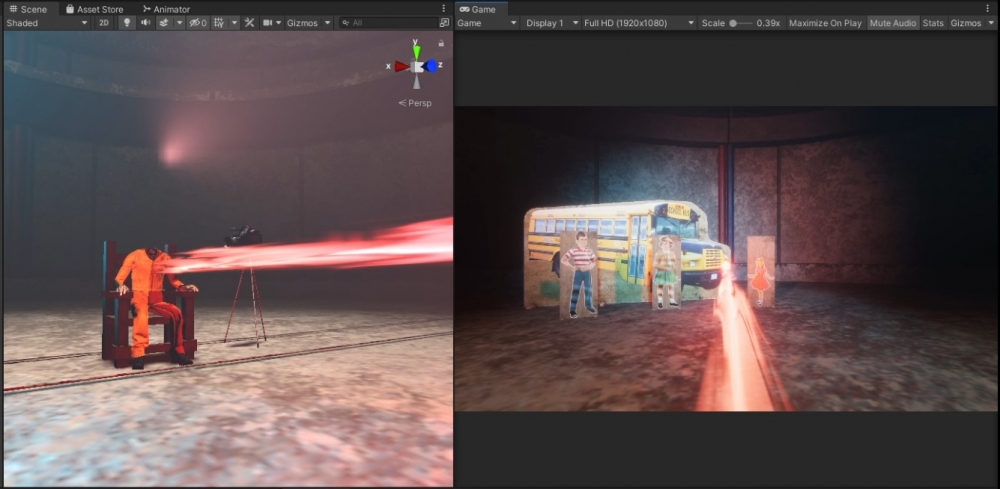Open the component tools wrench icon
This screenshot has width=1000, height=489.
[x=249, y=23]
